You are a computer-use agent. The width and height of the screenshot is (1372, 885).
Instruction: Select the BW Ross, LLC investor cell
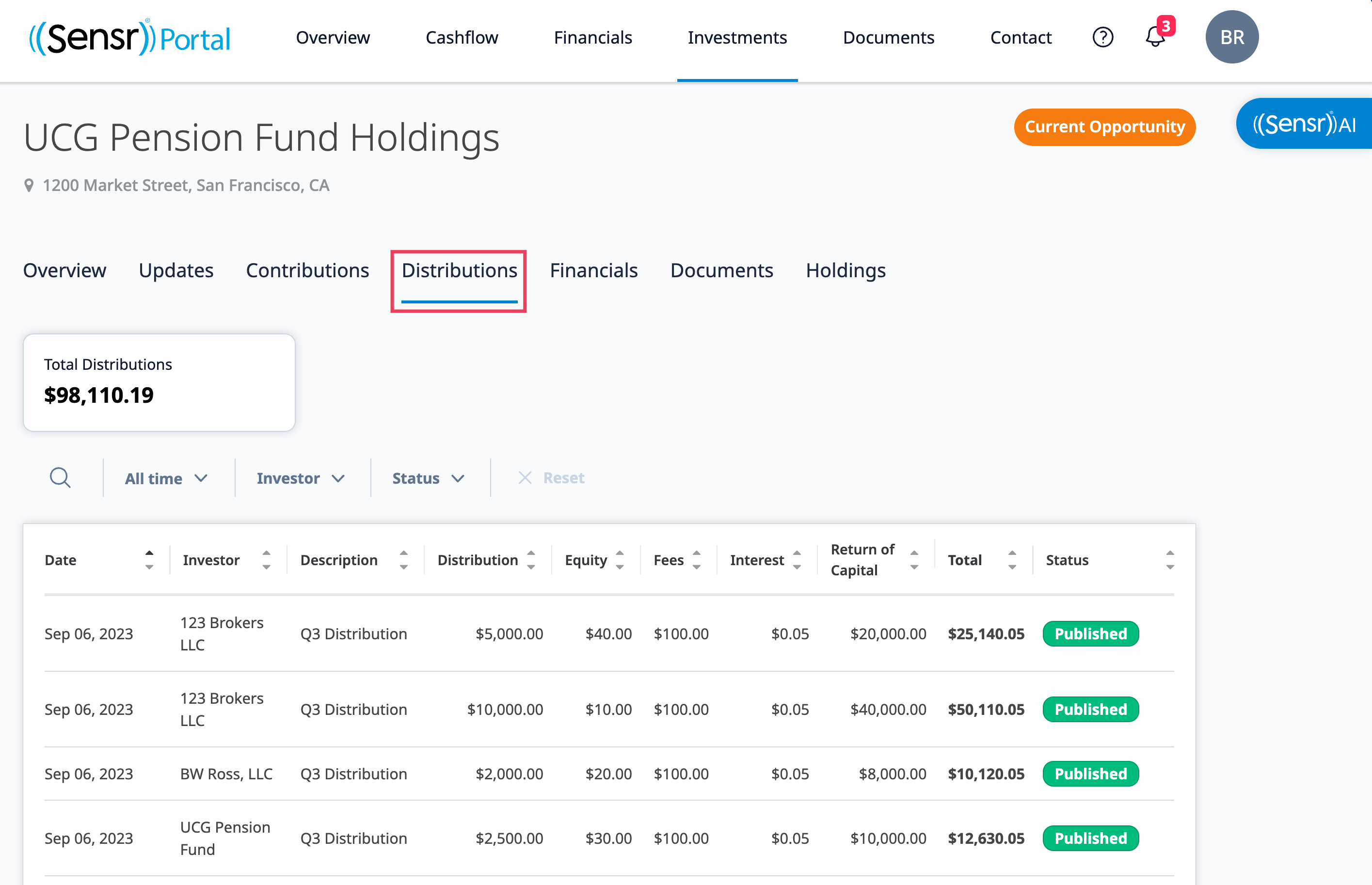point(226,774)
